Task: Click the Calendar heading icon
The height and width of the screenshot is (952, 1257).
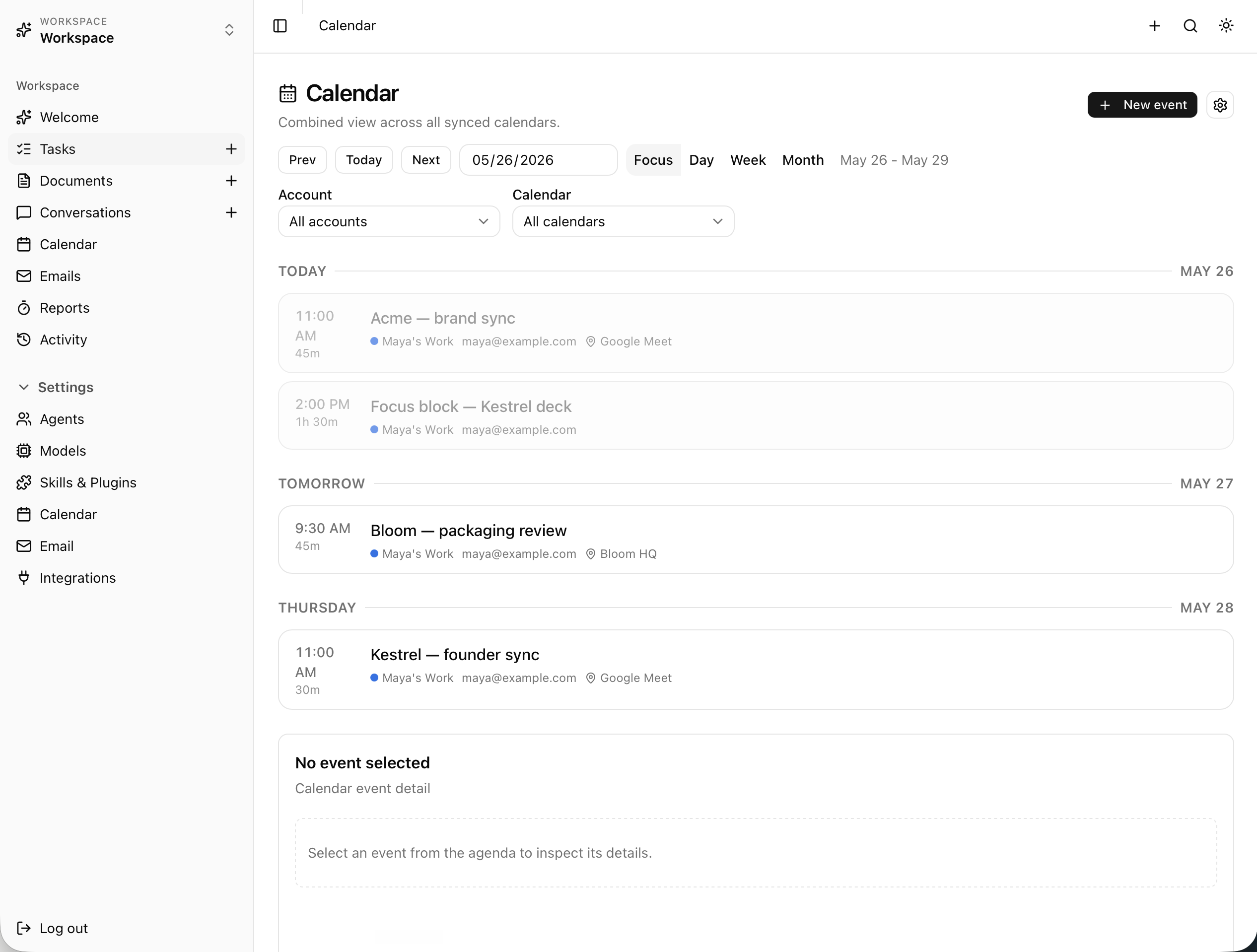Action: click(x=288, y=94)
